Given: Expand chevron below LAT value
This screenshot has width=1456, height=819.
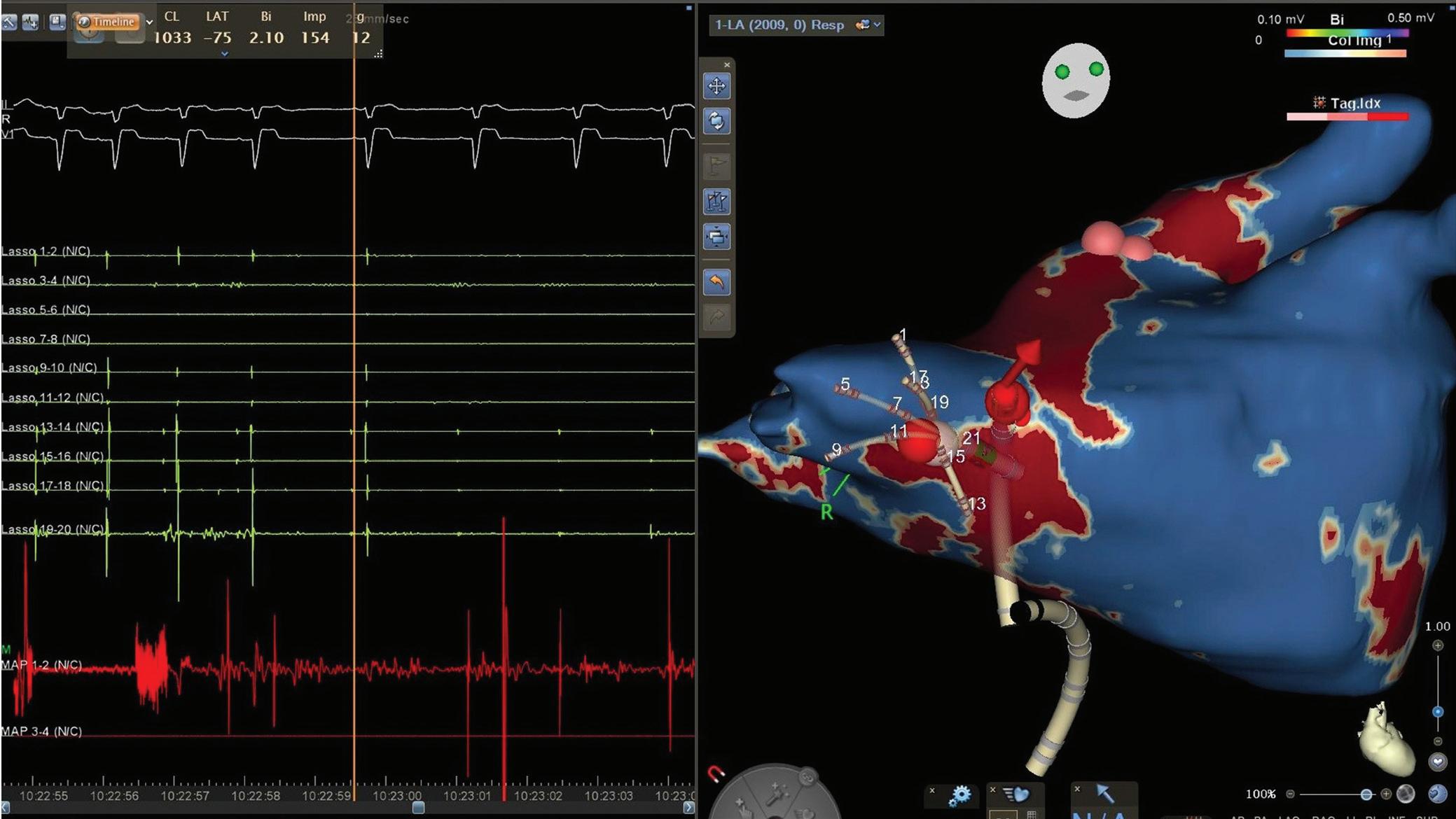Looking at the screenshot, I should (x=224, y=54).
